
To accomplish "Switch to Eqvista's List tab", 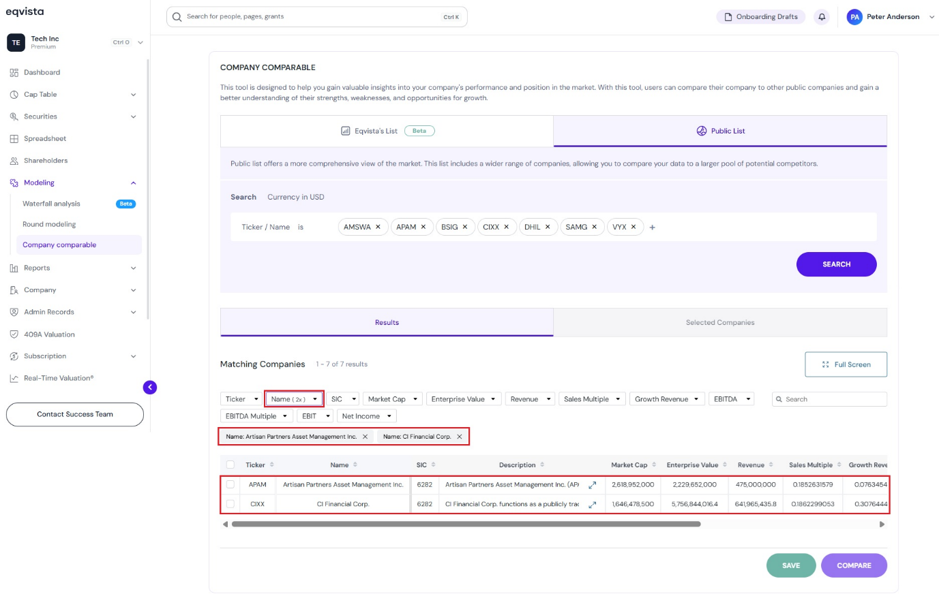I will coord(387,131).
